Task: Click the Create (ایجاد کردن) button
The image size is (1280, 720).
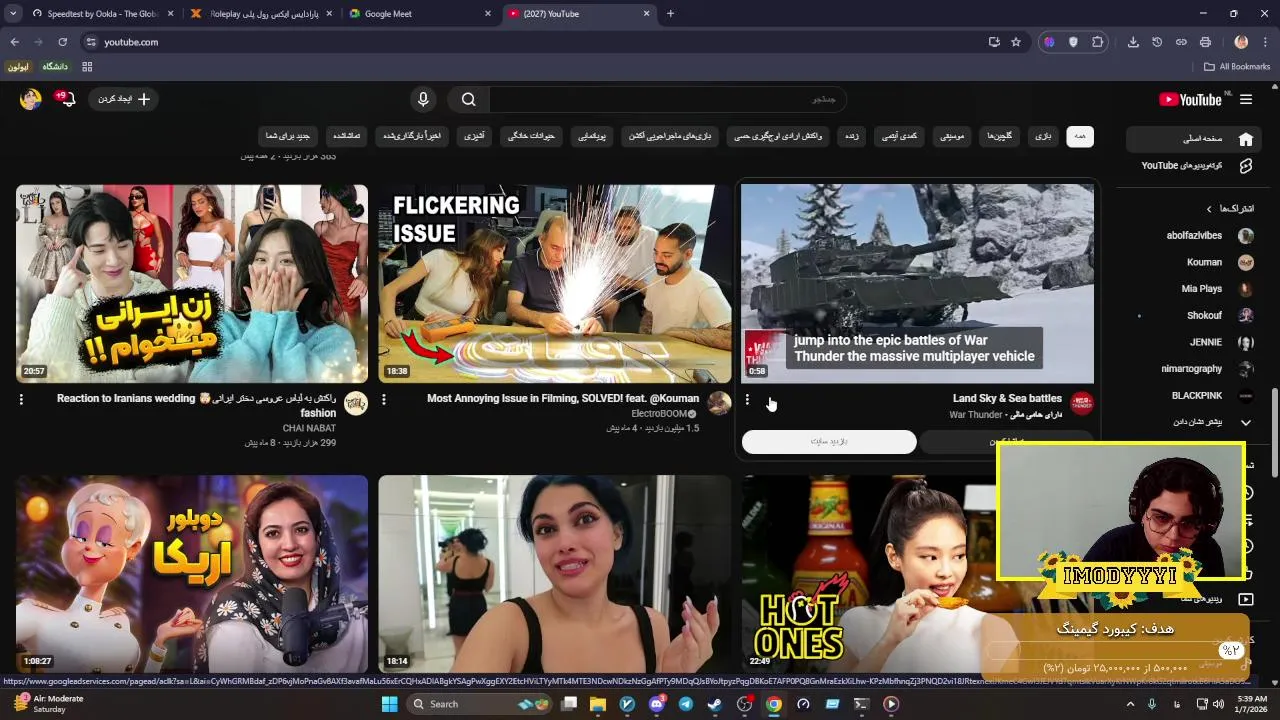Action: [x=124, y=99]
